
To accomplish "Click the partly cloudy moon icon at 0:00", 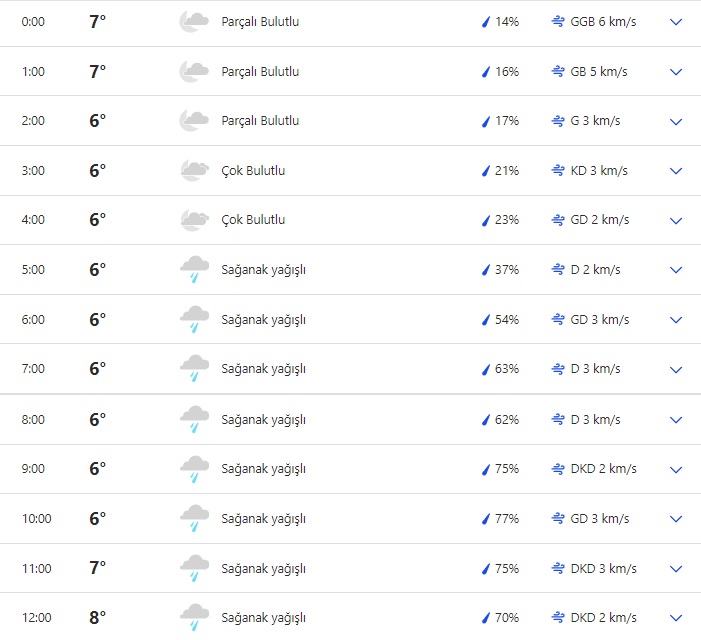I will coord(193,22).
